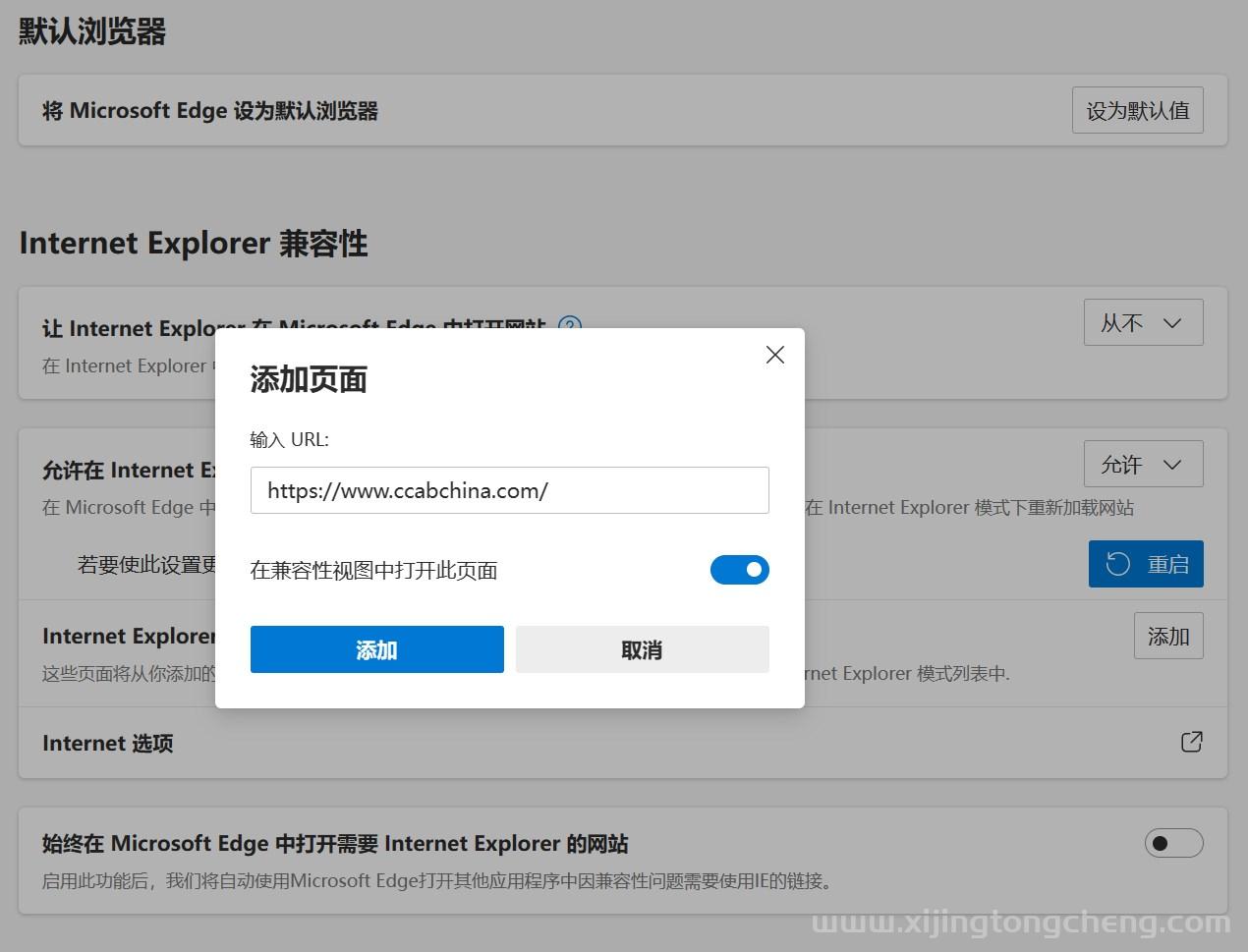
Task: Click the 默认浏览器 heading
Action: pos(92,31)
